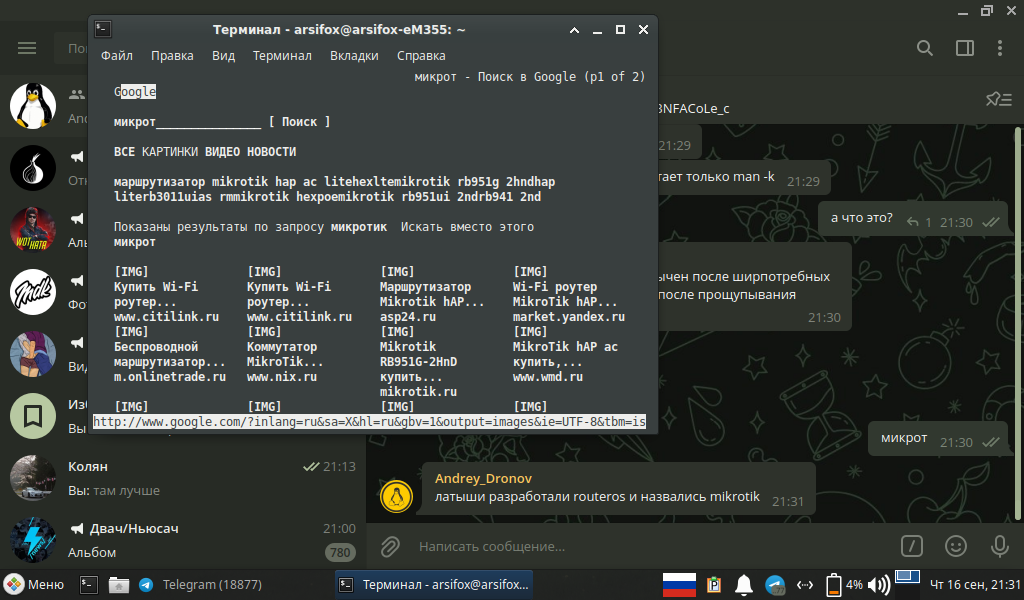Click the suggested микротик query
1024x600 pixels.
tap(359, 227)
